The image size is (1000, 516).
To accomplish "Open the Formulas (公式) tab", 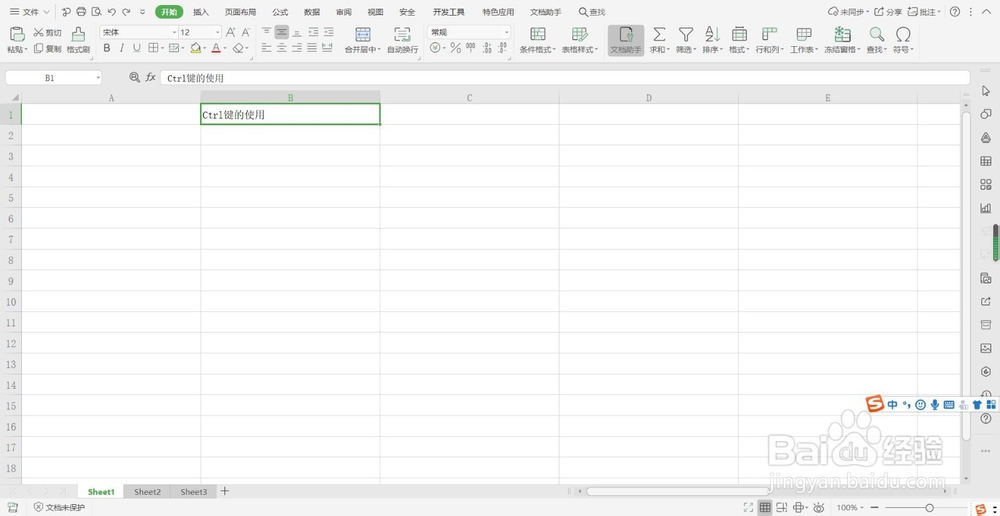I will (280, 11).
